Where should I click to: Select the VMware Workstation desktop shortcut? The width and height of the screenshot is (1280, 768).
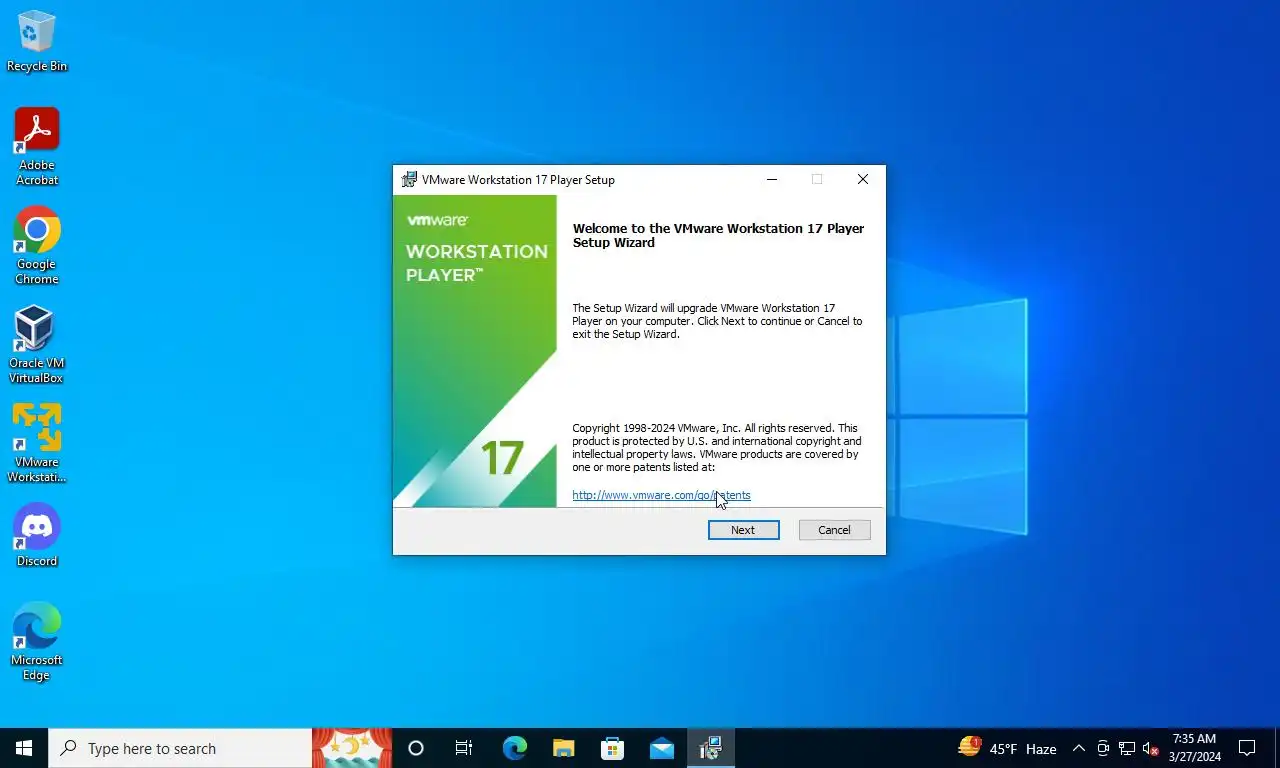click(x=37, y=444)
